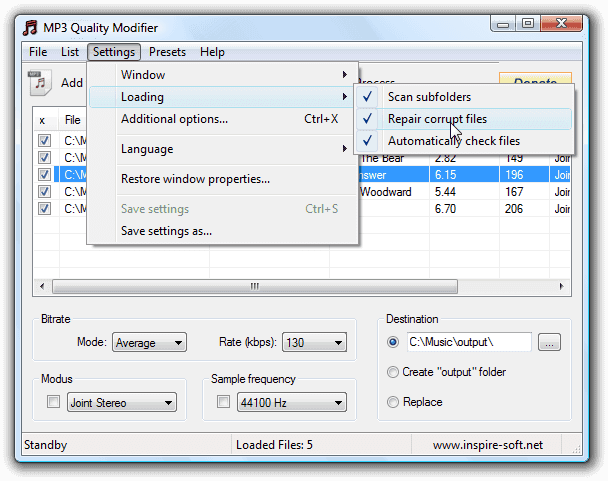608x481 pixels.
Task: Toggle Scan subfolders option
Action: pyautogui.click(x=464, y=97)
